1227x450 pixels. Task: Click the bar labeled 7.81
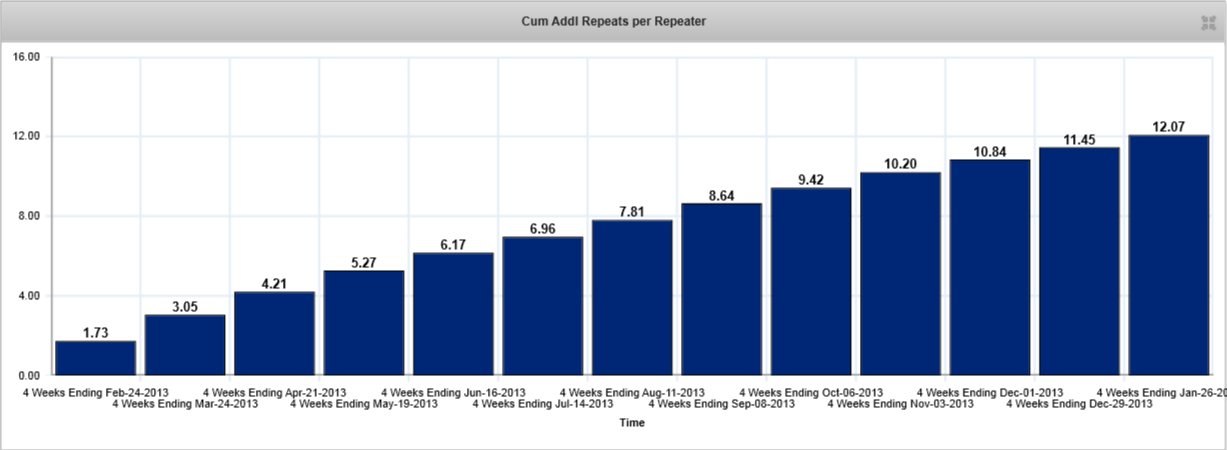click(x=632, y=298)
